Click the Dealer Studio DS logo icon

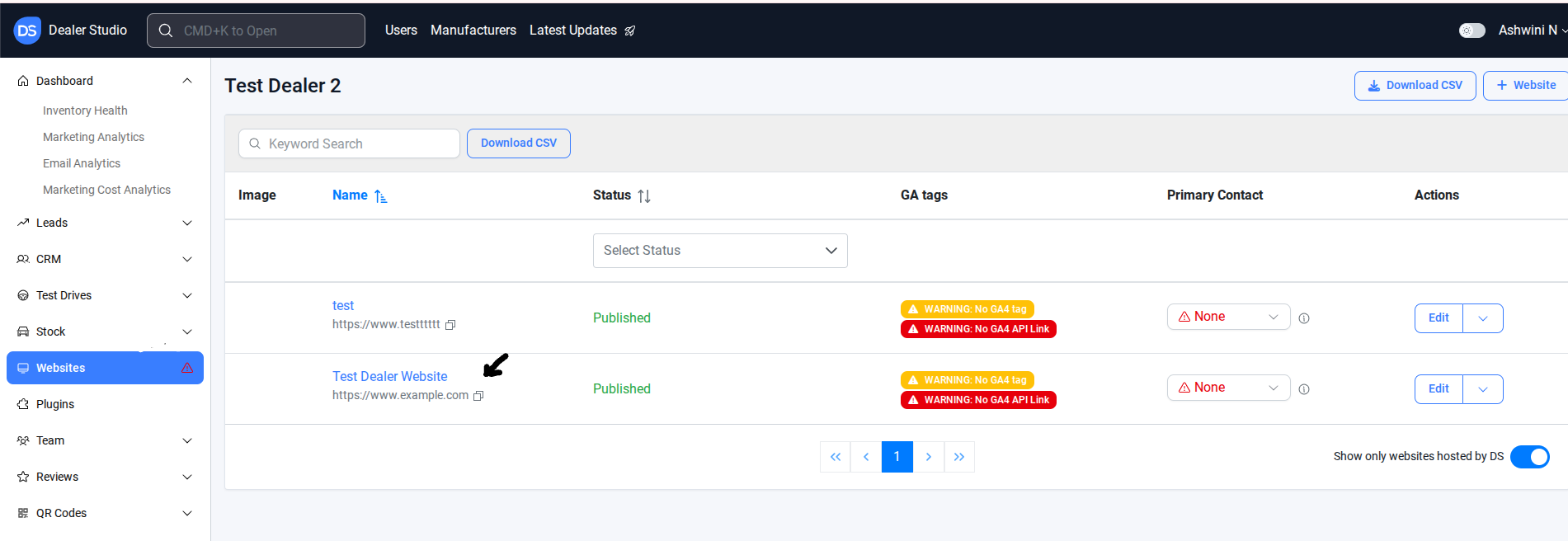(27, 31)
